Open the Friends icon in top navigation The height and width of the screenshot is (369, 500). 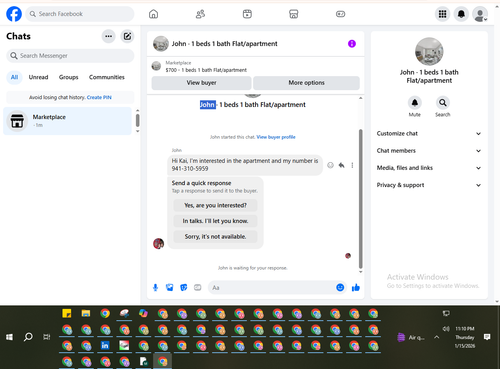pyautogui.click(x=200, y=14)
